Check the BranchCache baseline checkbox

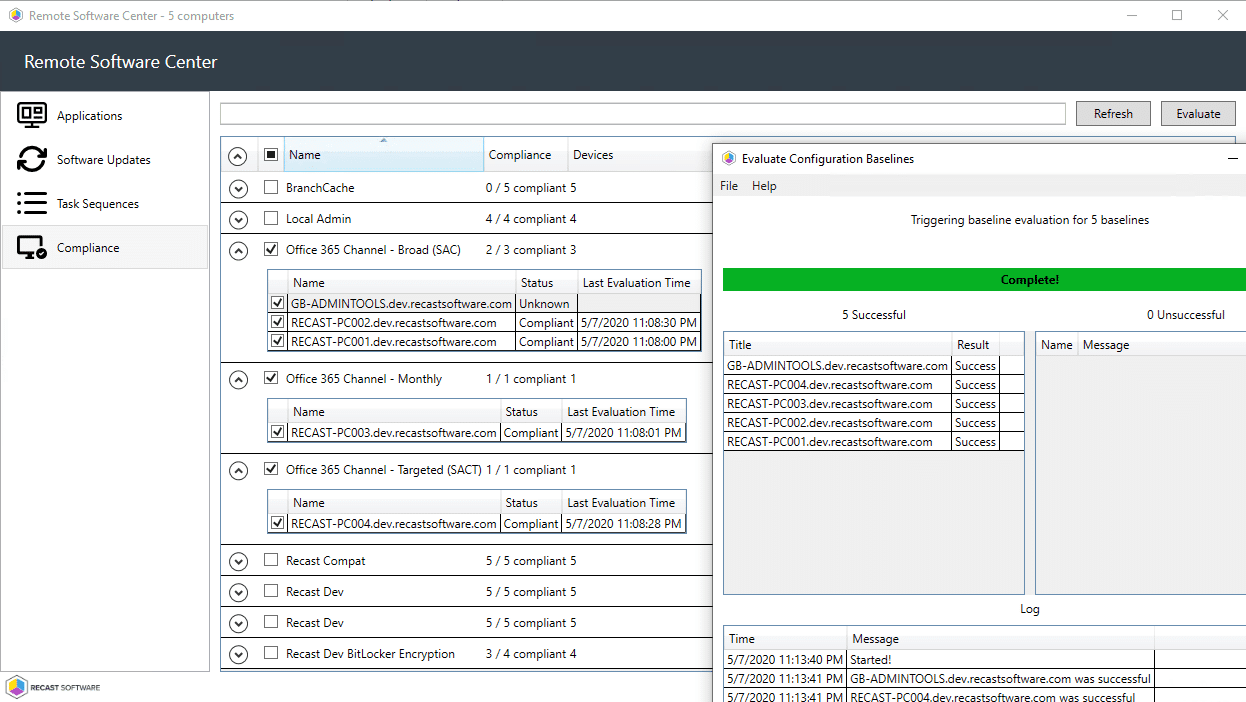(x=271, y=187)
